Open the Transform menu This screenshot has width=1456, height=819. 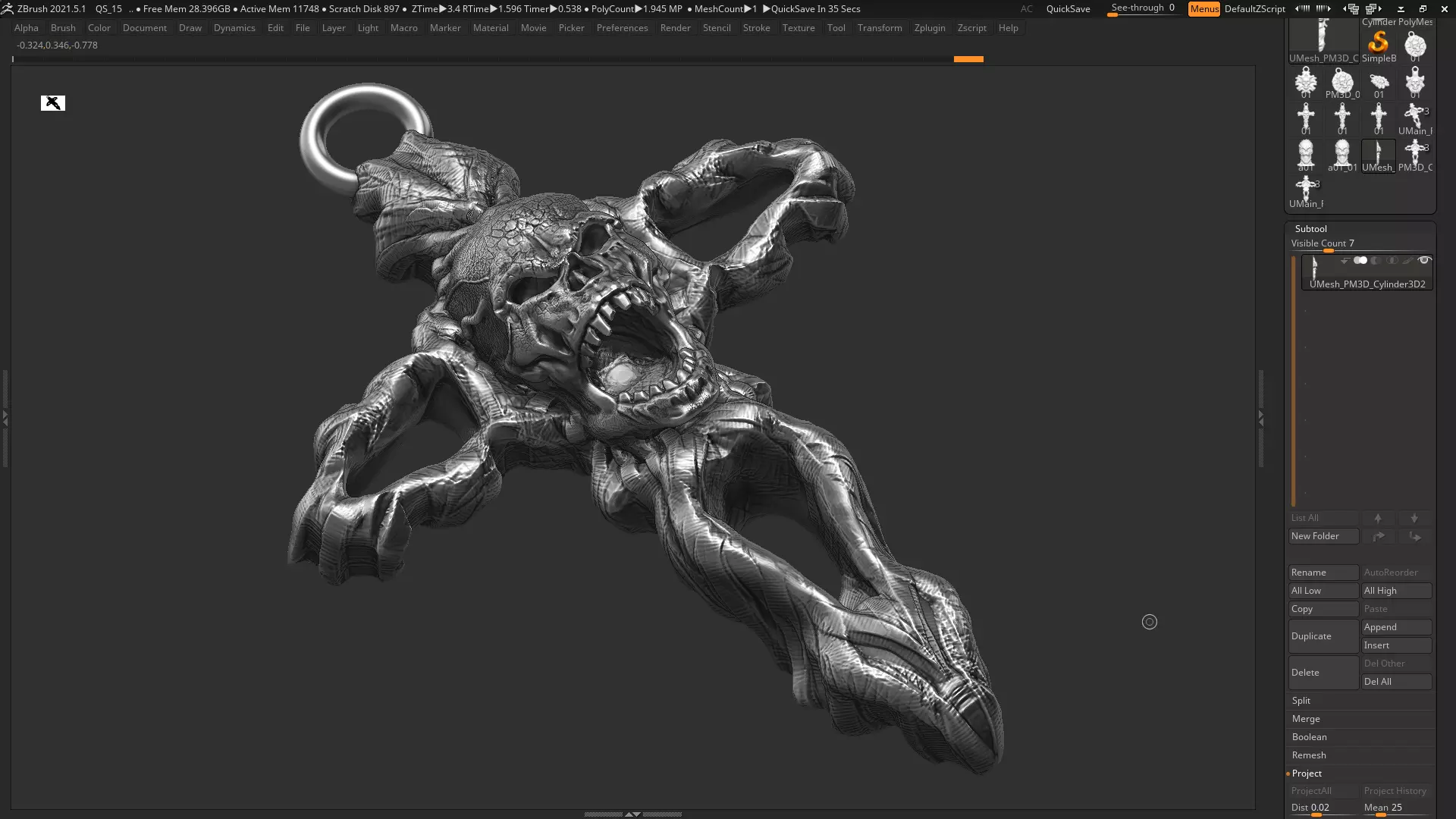click(x=880, y=28)
